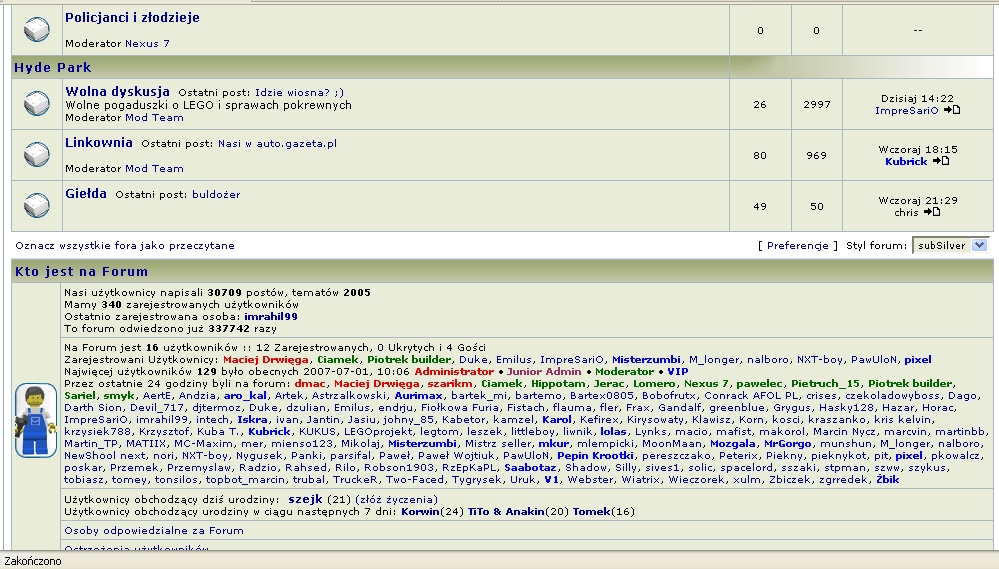Open aro_kal profile link
This screenshot has height=569, width=999.
[245, 396]
